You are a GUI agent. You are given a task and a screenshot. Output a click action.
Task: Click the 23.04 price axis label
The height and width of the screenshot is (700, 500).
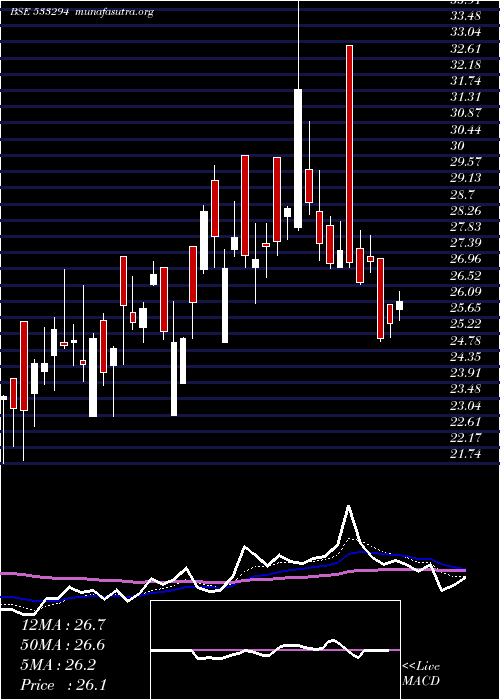(x=466, y=406)
